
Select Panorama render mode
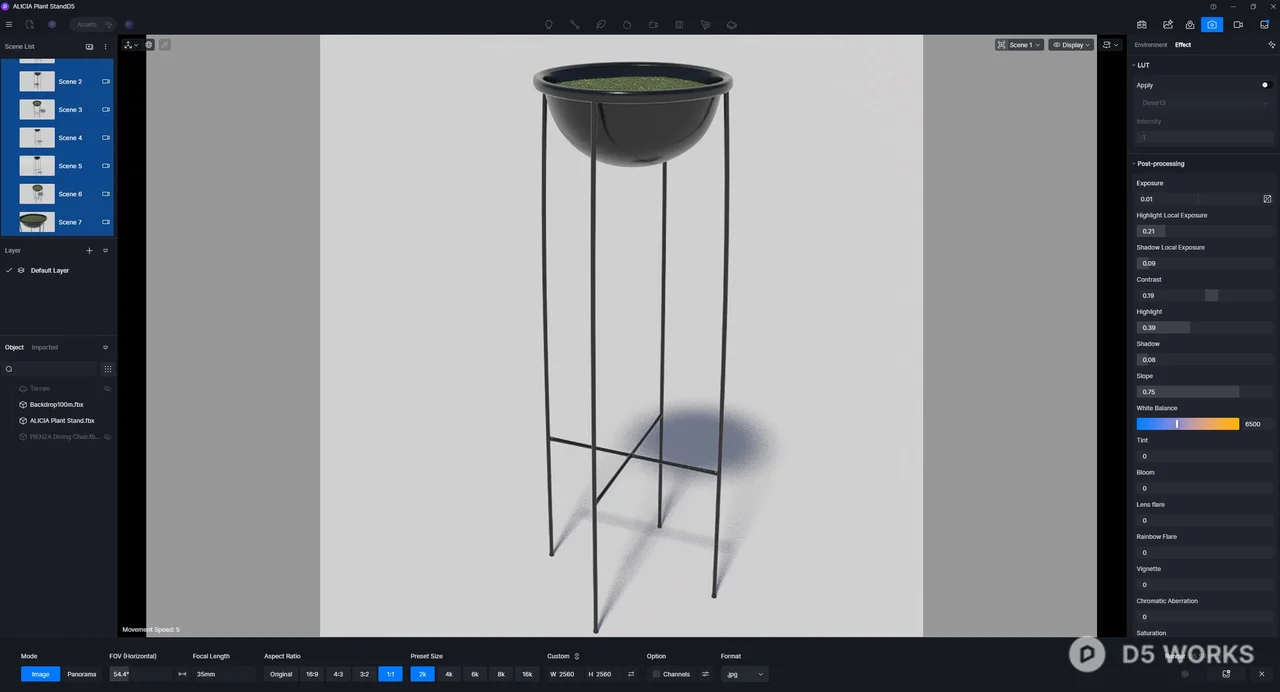click(x=82, y=674)
